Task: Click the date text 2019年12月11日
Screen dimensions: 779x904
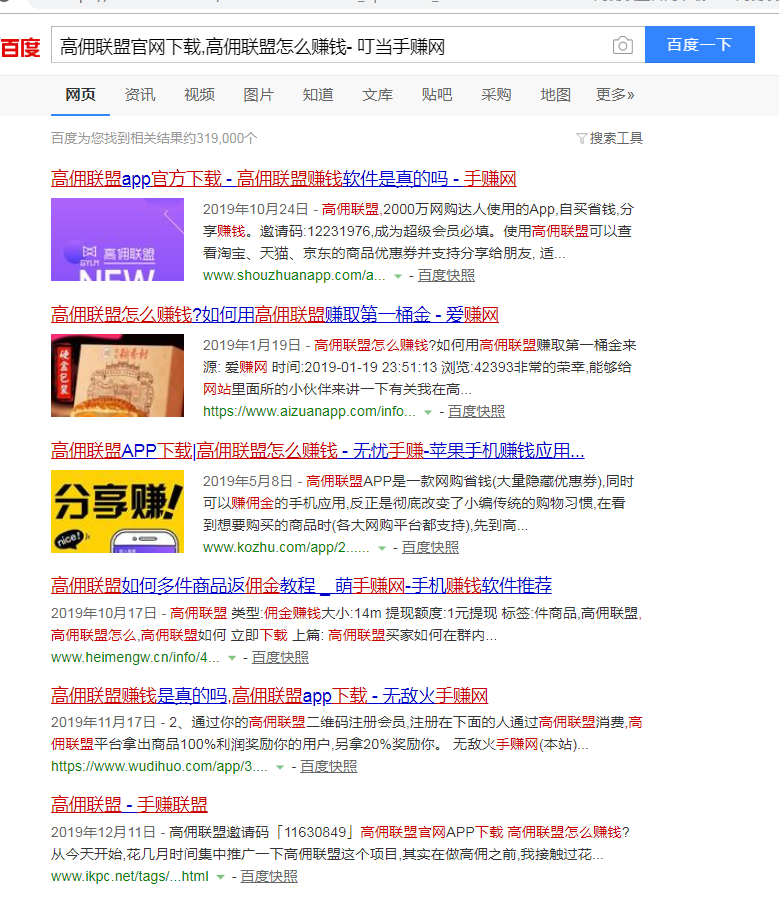Action: point(104,833)
